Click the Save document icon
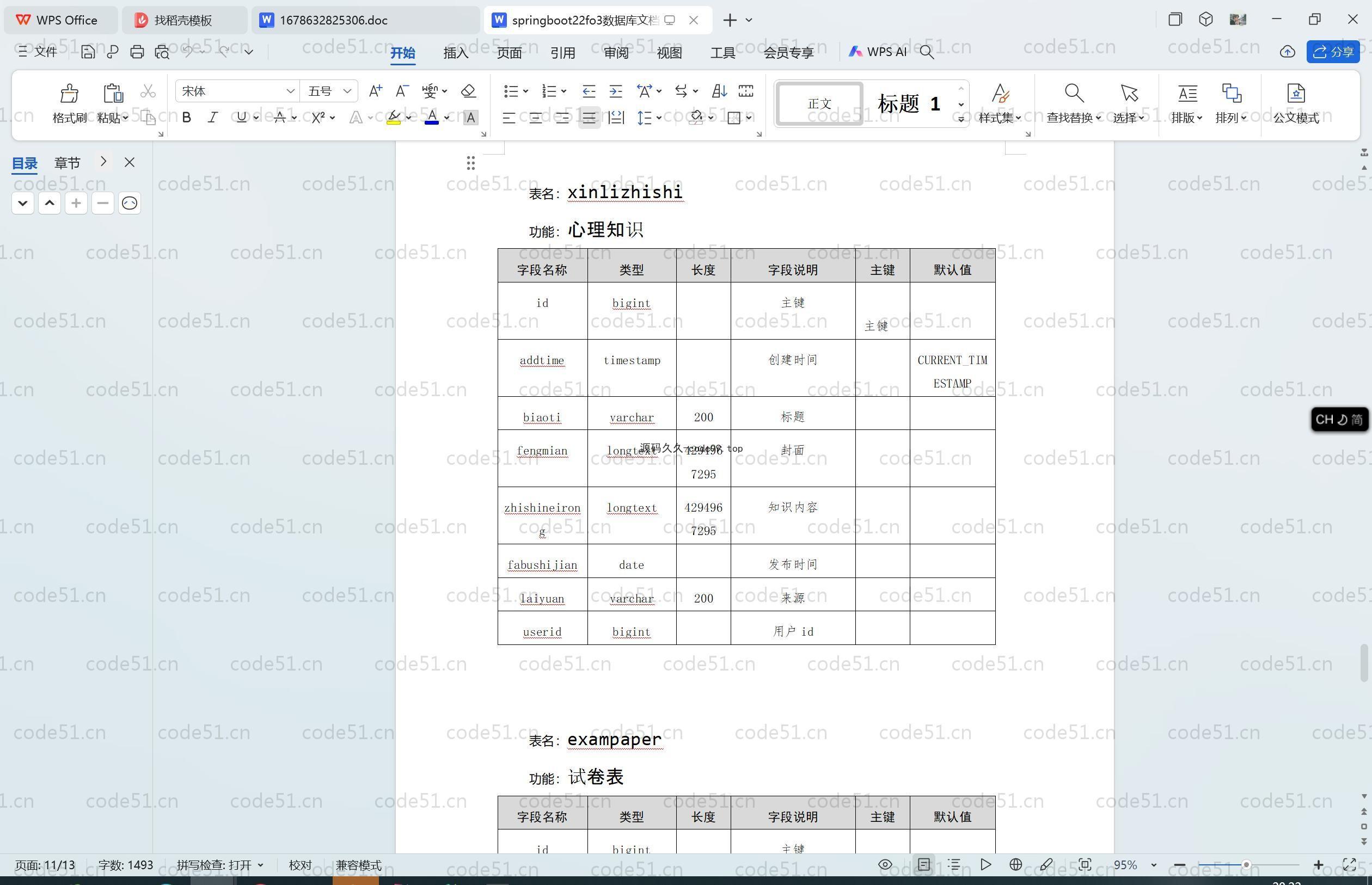Viewport: 1372px width, 885px height. point(87,52)
